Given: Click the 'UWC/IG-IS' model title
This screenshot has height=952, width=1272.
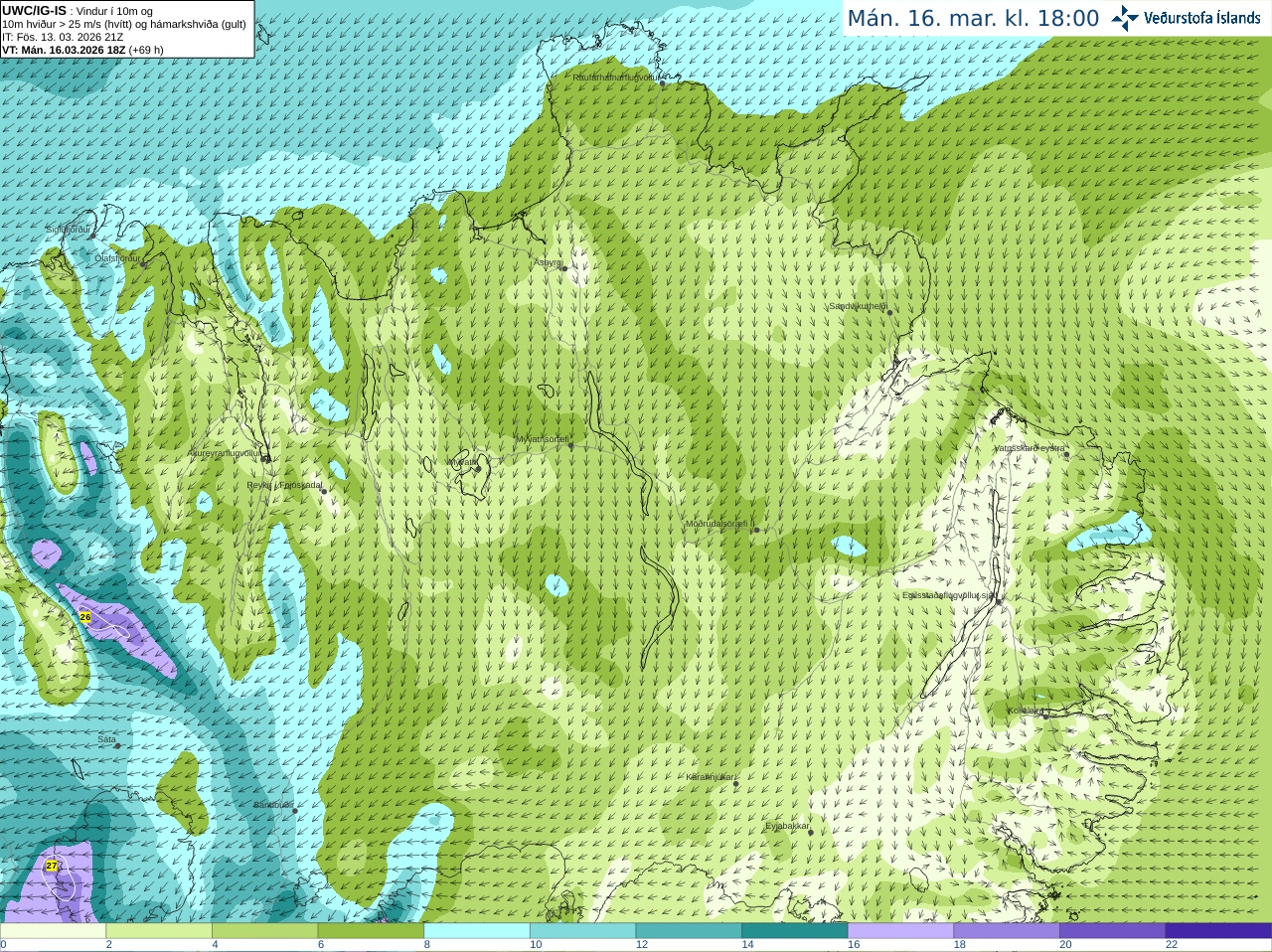Looking at the screenshot, I should coord(34,11).
